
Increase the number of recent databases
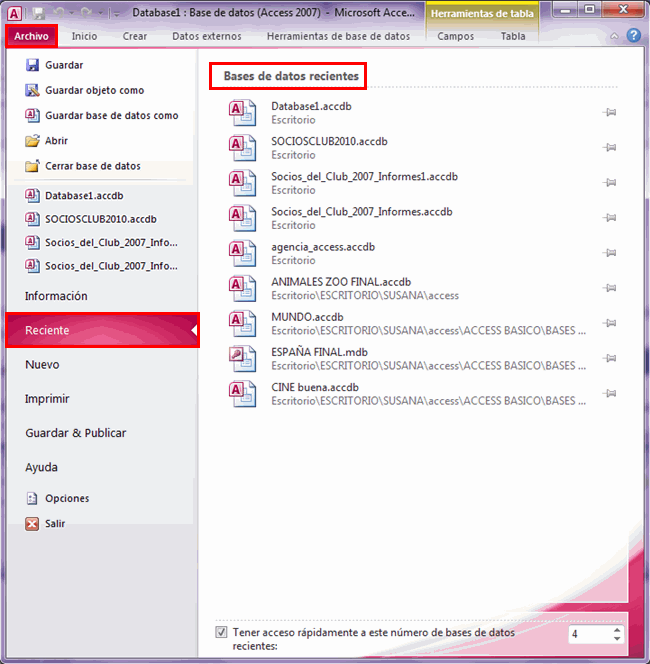[x=617, y=630]
